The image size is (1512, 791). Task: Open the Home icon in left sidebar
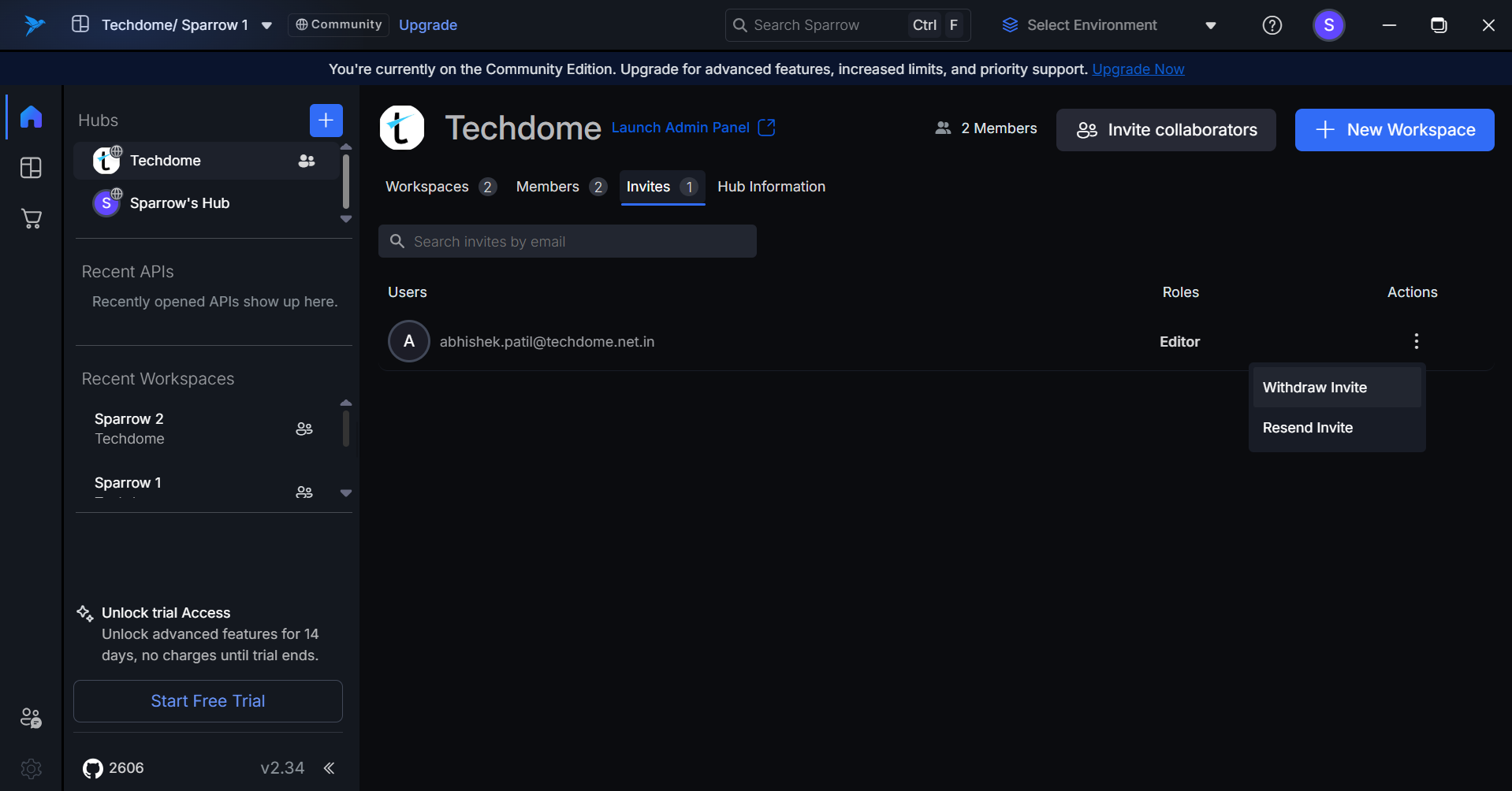(31, 117)
